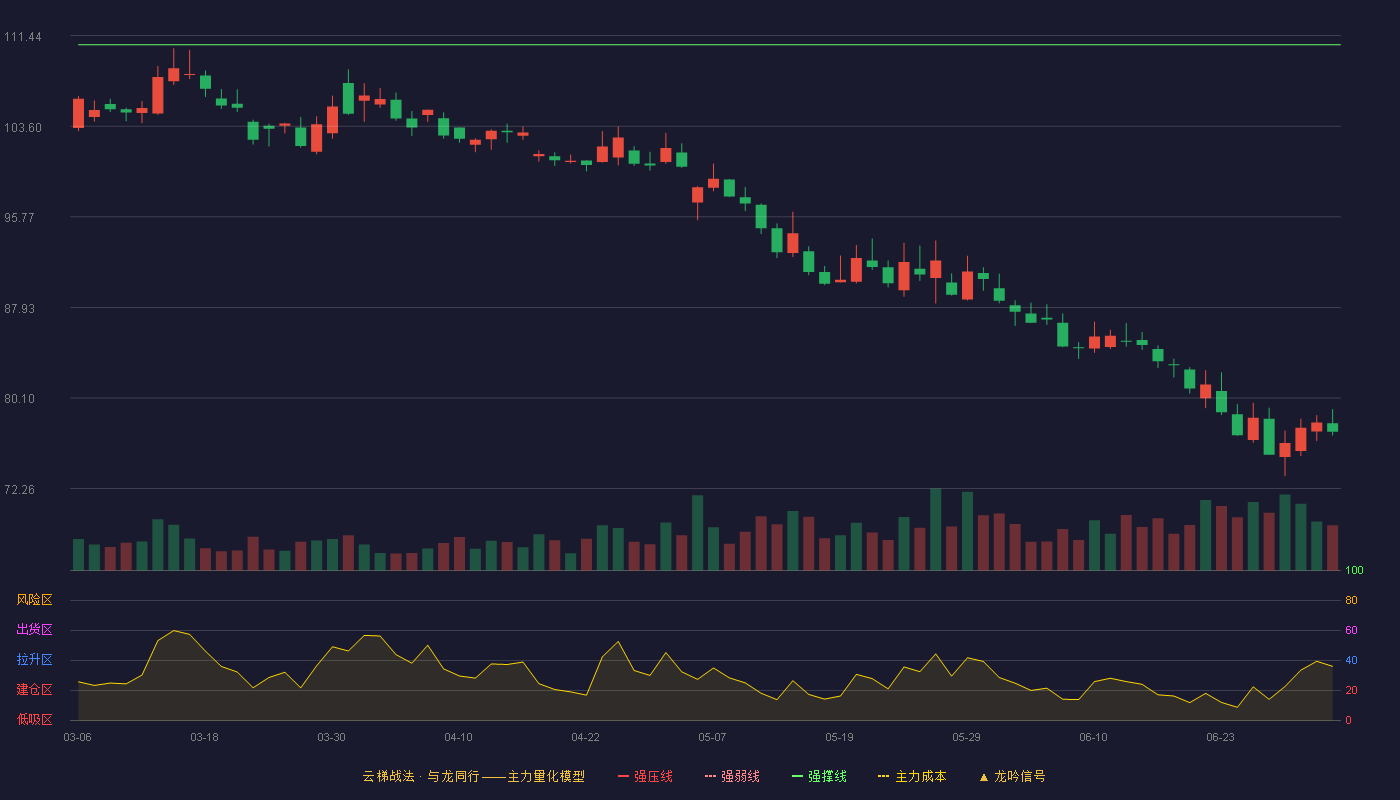The image size is (1400, 800).
Task: Click the magenta 60 indicator scale value
Action: pyautogui.click(x=1351, y=630)
